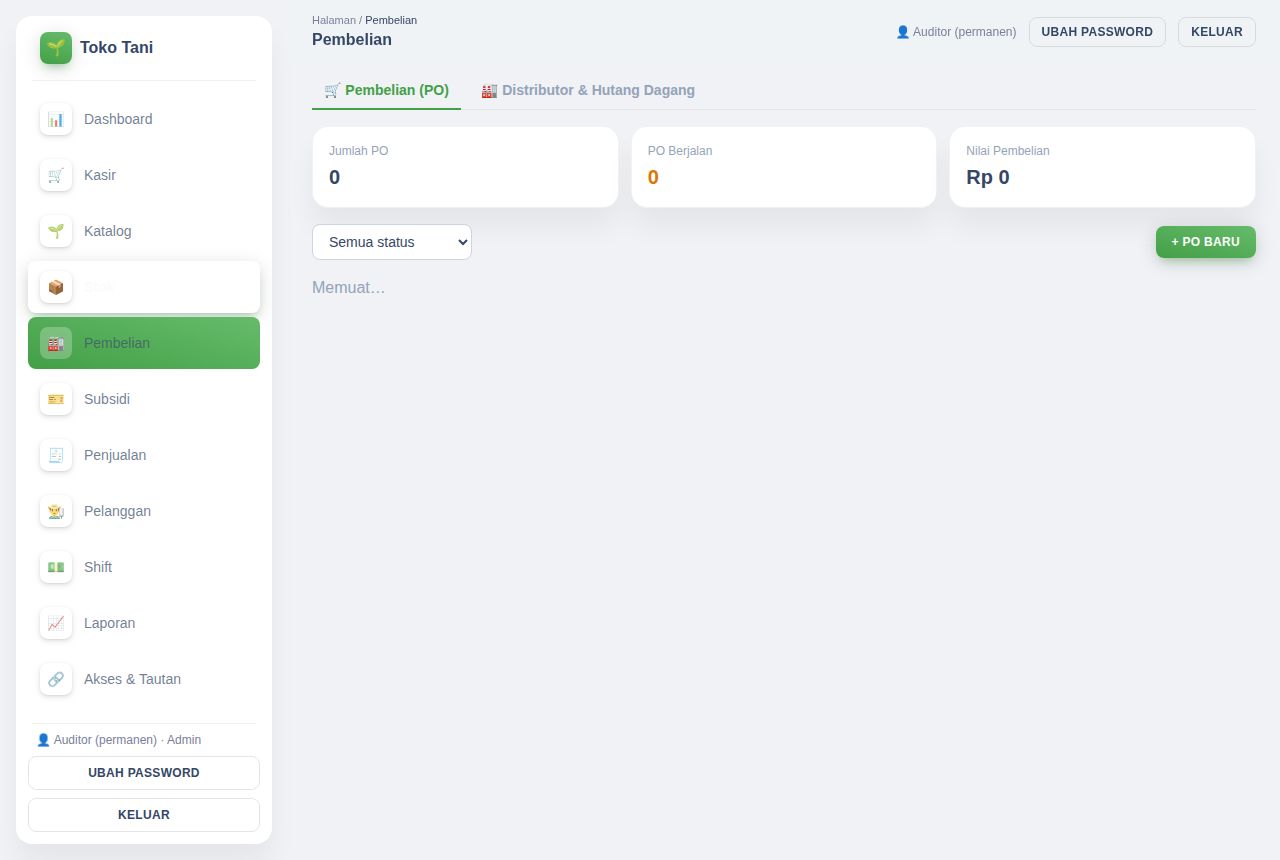This screenshot has width=1280, height=860.
Task: Open Laporan via the trend chart icon
Action: click(x=56, y=623)
